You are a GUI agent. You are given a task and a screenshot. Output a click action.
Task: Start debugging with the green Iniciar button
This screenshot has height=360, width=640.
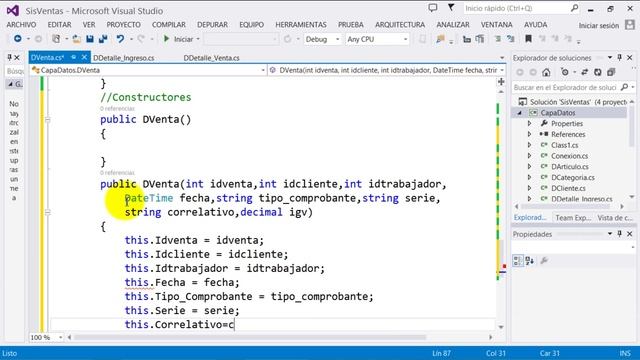coord(178,39)
